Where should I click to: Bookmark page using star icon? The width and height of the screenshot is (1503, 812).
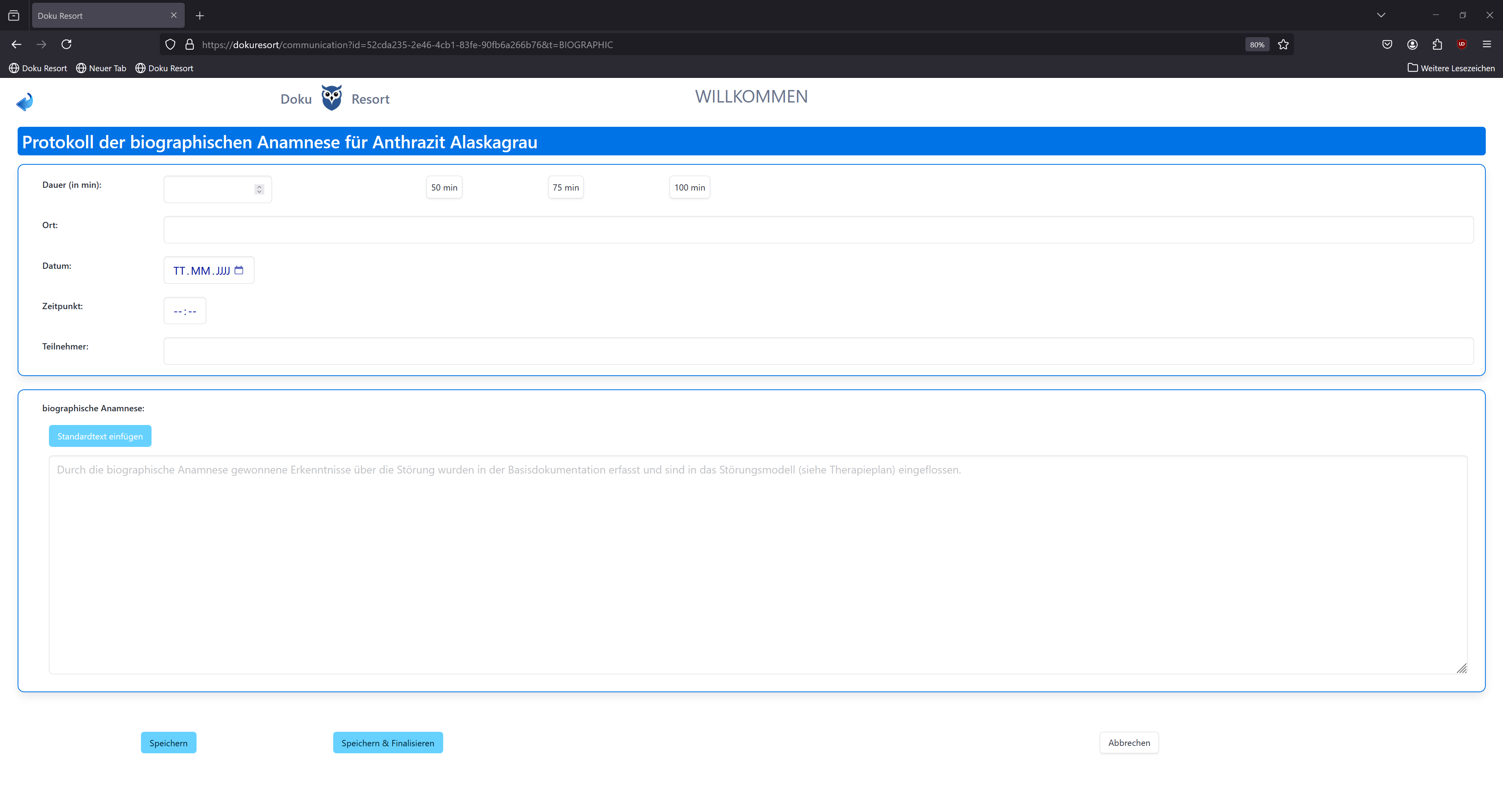point(1283,44)
